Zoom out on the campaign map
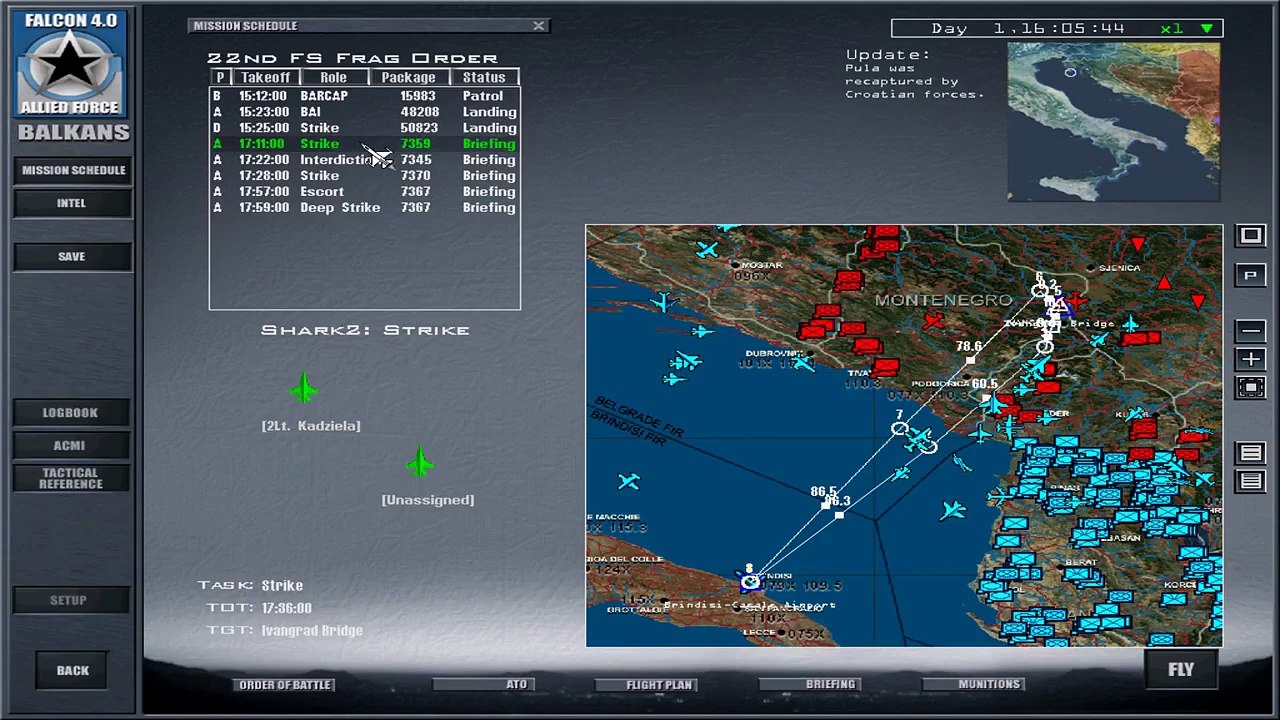Screen dimensions: 1280x720 click(x=1251, y=331)
